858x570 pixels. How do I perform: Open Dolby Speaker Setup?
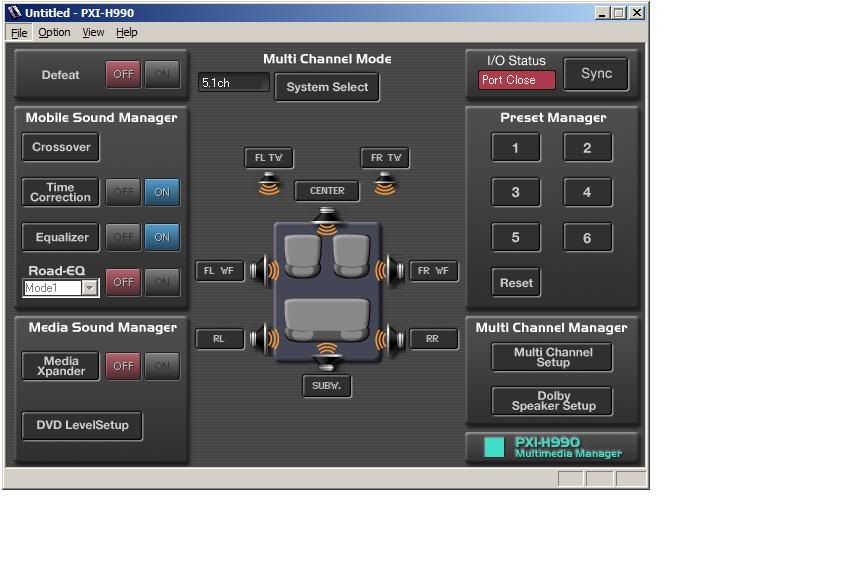pyautogui.click(x=552, y=401)
